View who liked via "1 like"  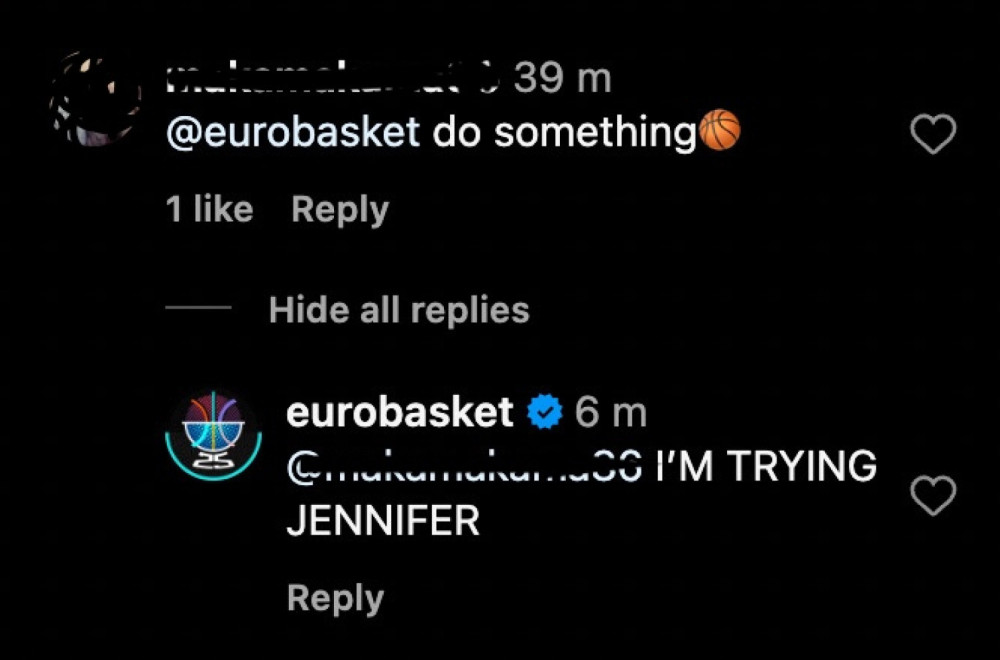209,210
